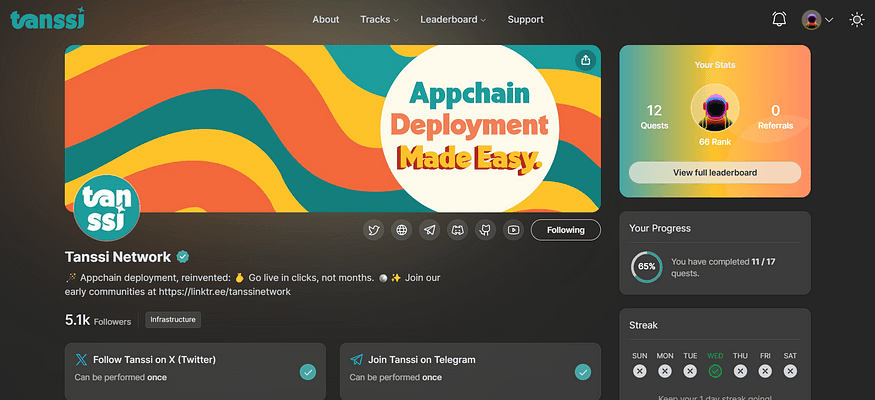The image size is (875, 400).
Task: Click the 12 Quests stat
Action: click(x=654, y=117)
